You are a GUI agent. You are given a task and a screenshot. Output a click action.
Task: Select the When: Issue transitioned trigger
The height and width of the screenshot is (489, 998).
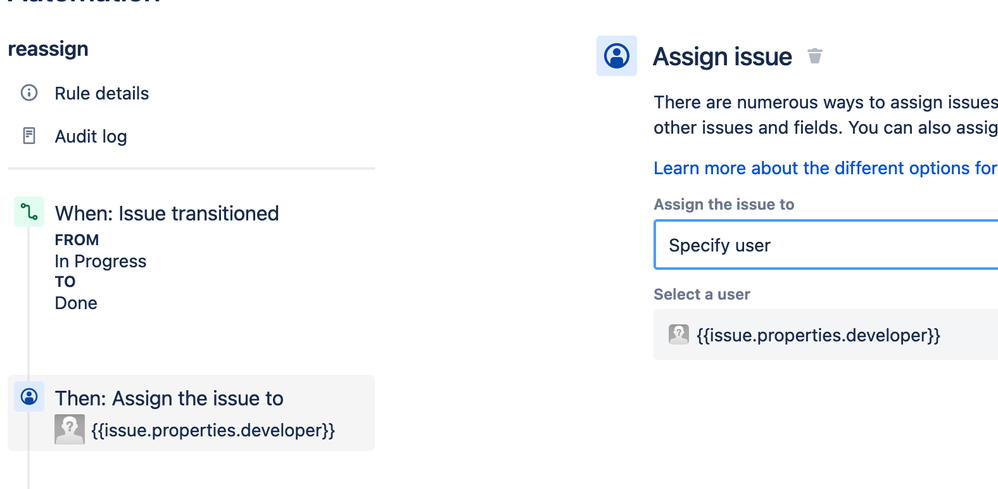pyautogui.click(x=167, y=213)
